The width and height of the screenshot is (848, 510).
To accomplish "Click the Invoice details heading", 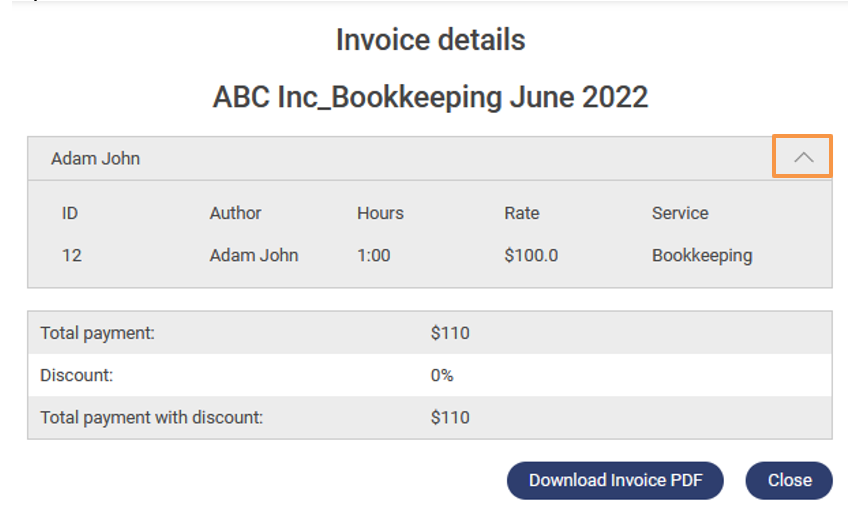I will coord(430,40).
